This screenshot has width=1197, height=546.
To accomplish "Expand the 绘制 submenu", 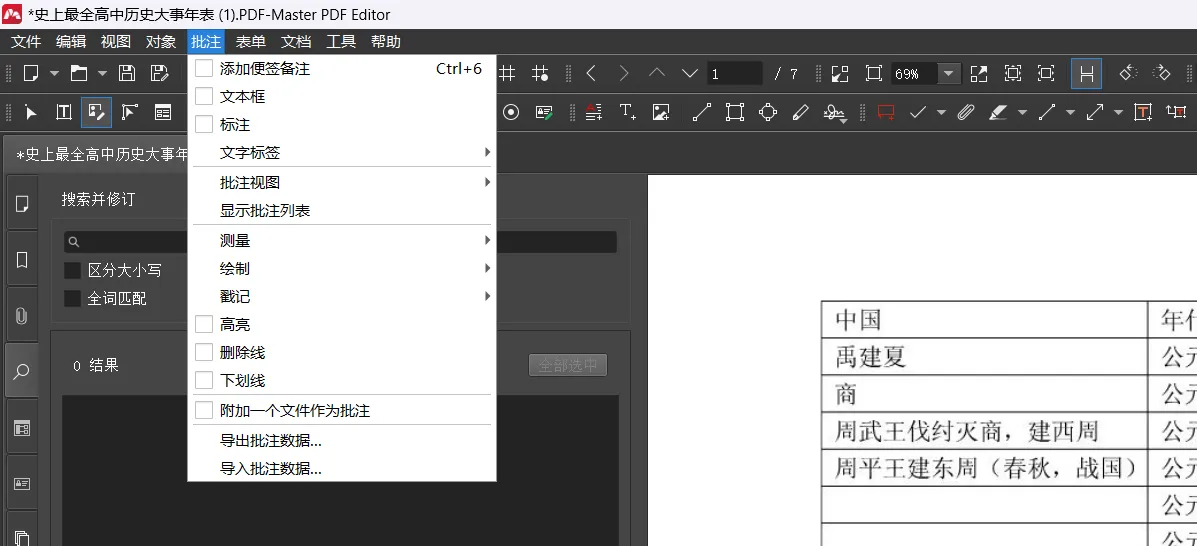I will [342, 269].
